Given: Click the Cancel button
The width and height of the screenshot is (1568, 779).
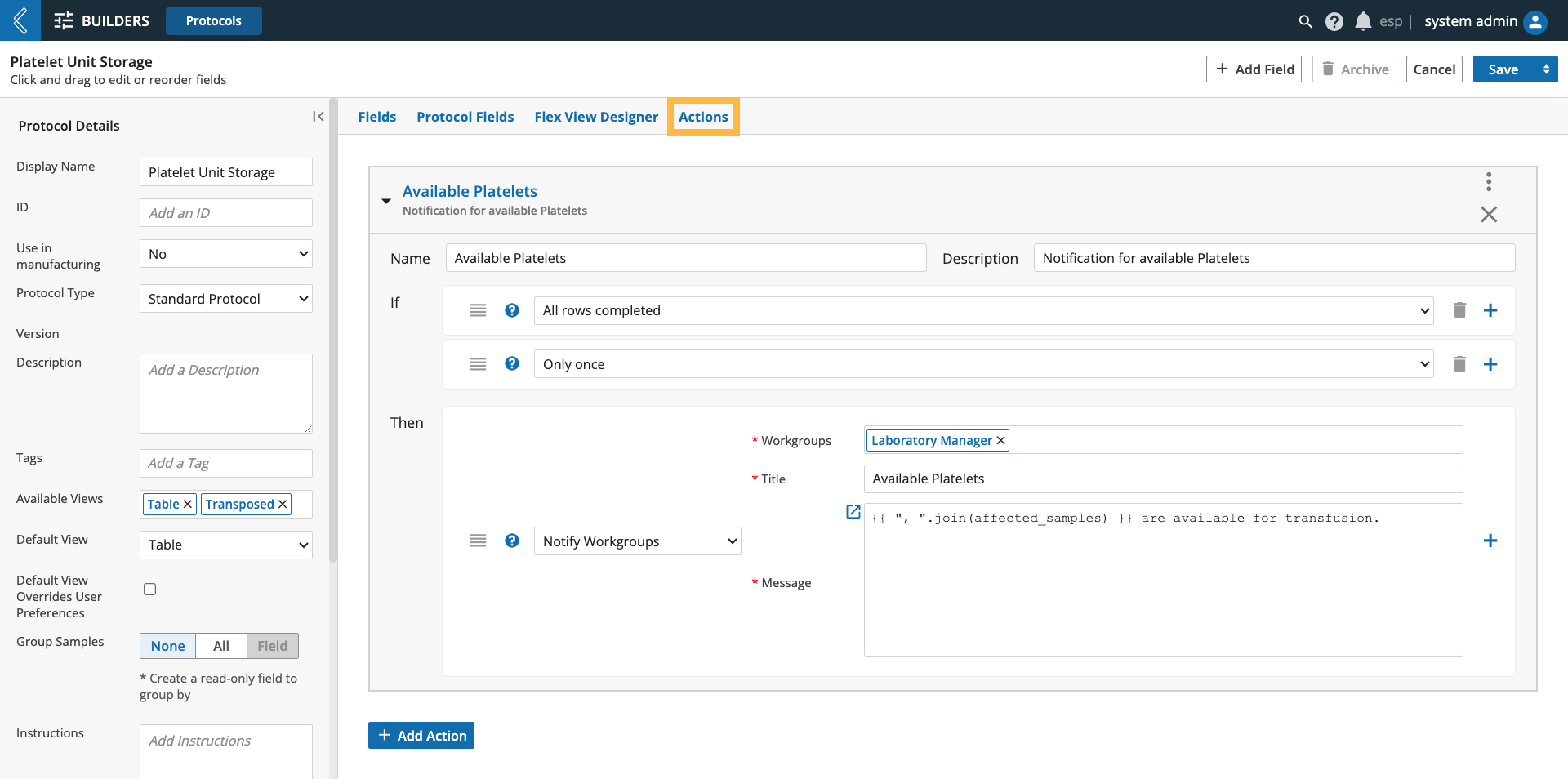Looking at the screenshot, I should [x=1434, y=69].
